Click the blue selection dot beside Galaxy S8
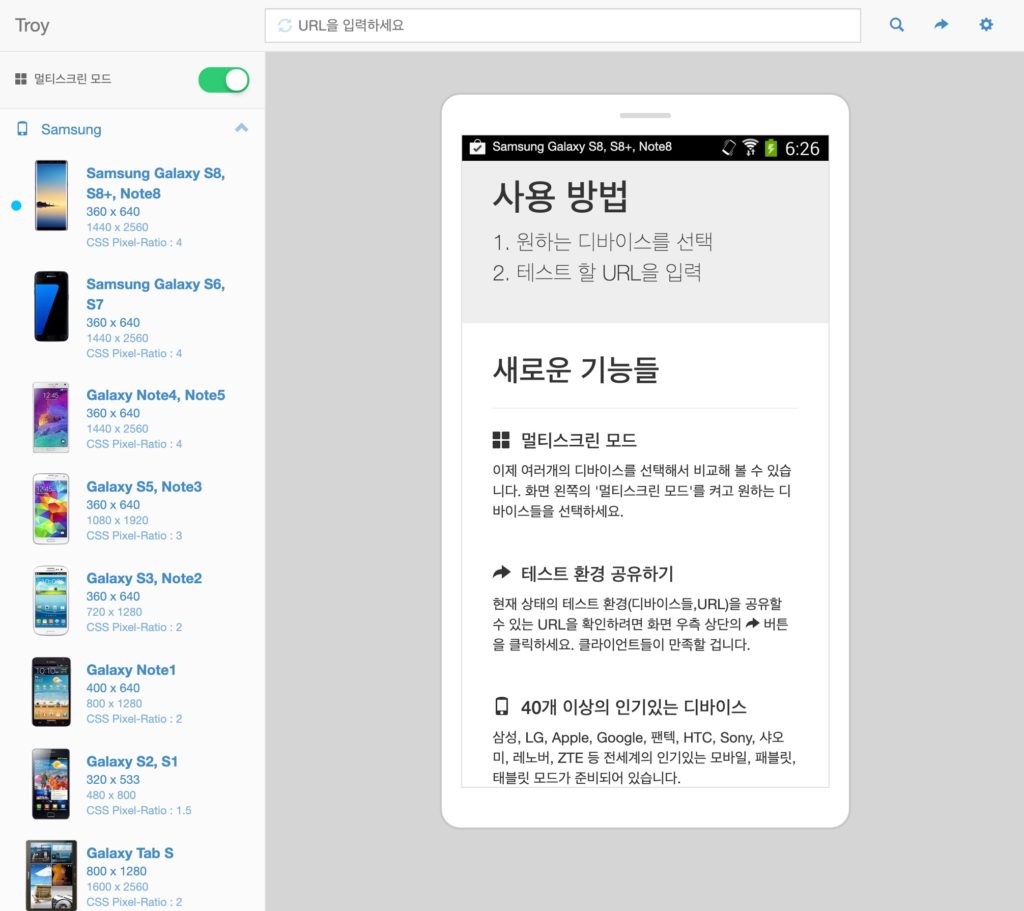 tap(16, 206)
